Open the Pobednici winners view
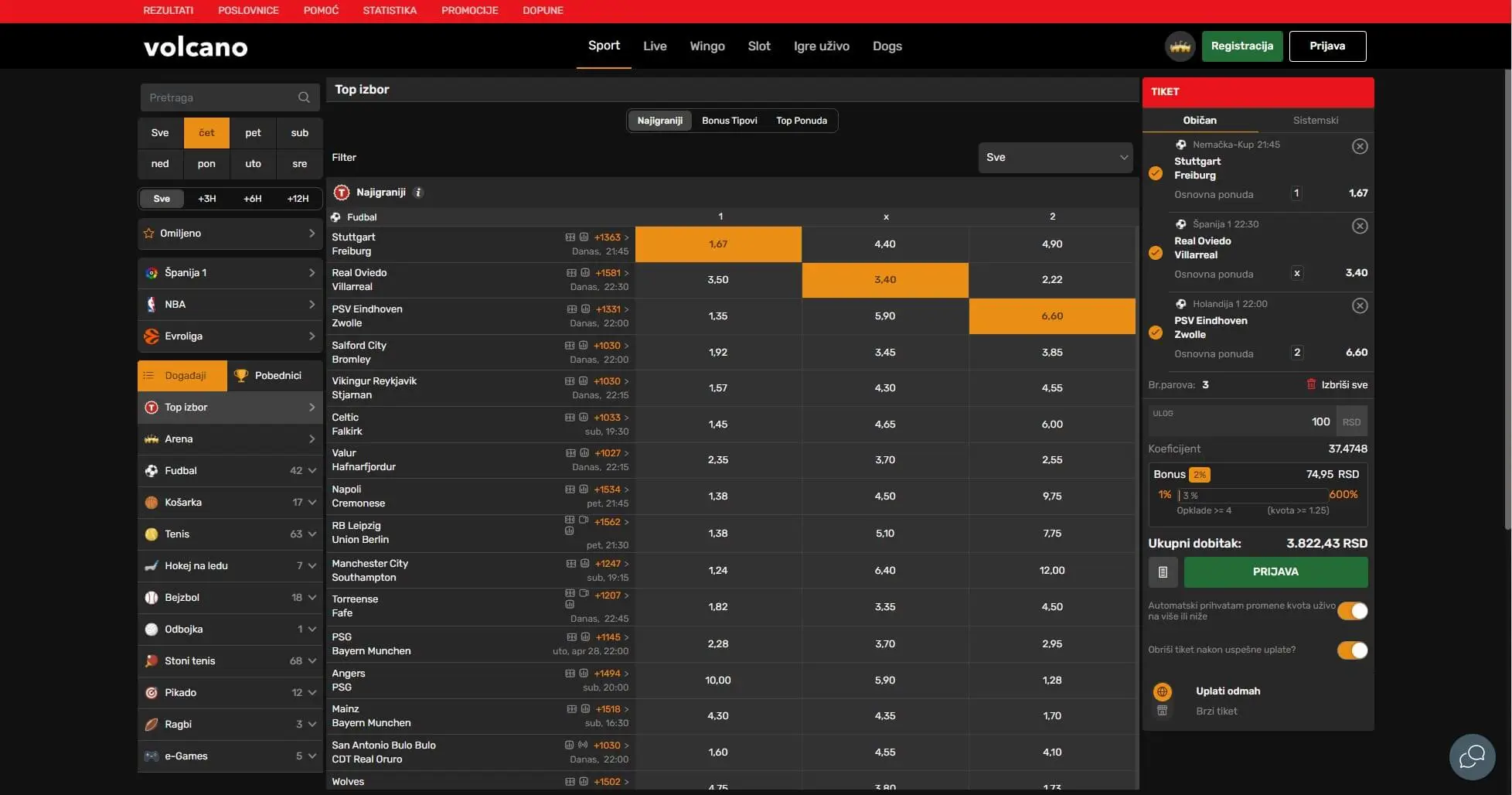Image resolution: width=1512 pixels, height=795 pixels. 275,376
